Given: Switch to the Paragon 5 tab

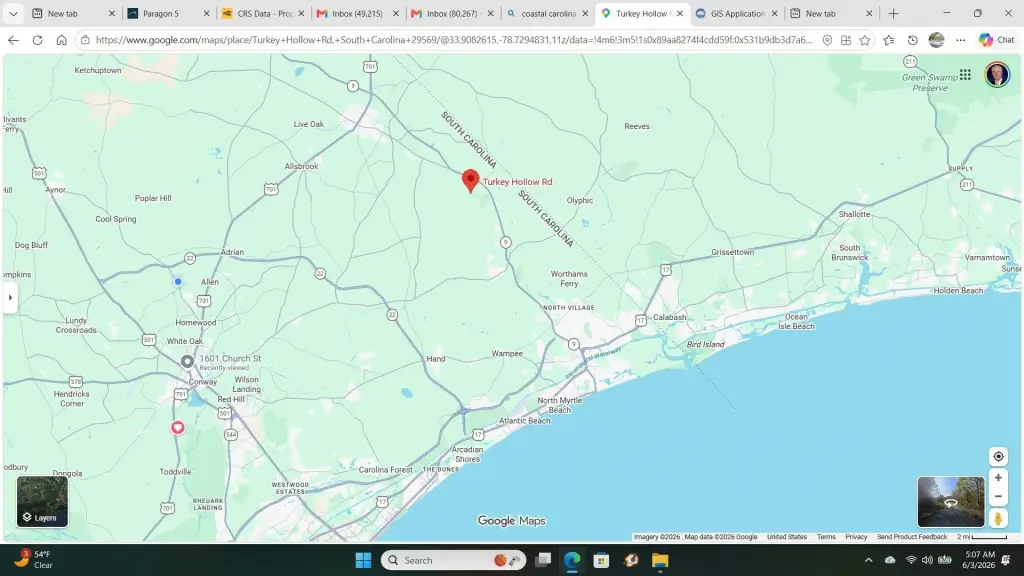Looking at the screenshot, I should [169, 13].
